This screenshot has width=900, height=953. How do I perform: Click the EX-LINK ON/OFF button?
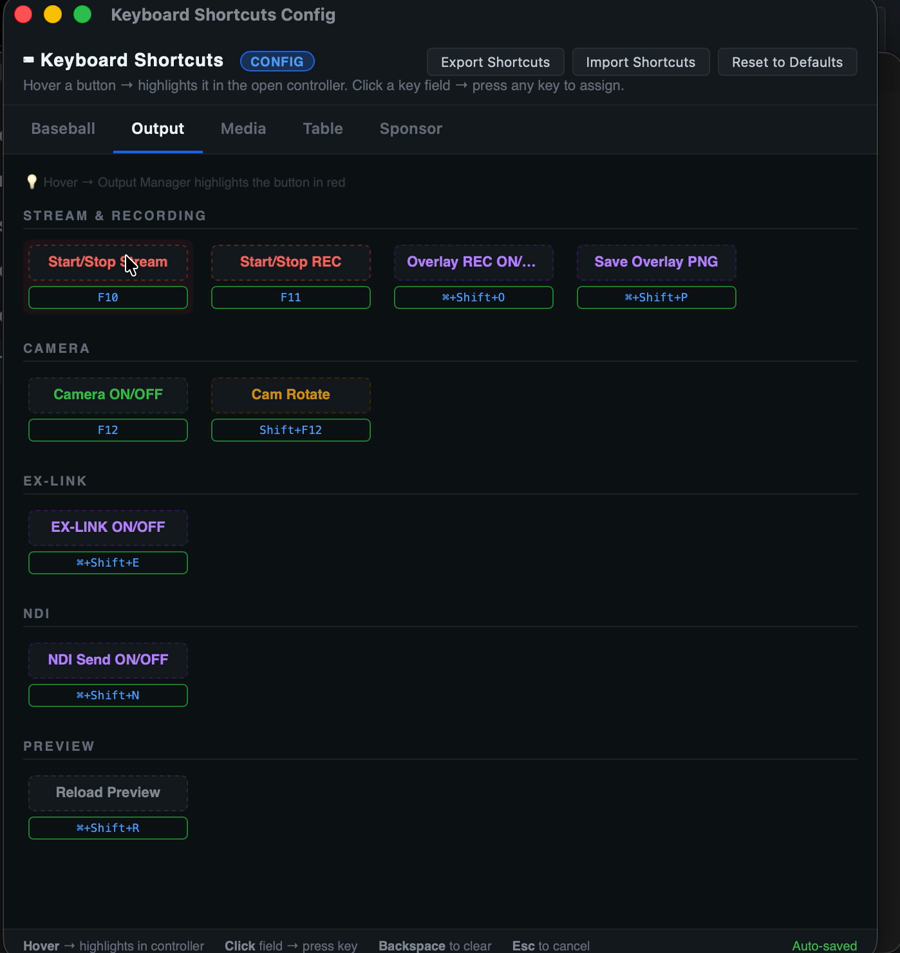(x=108, y=527)
